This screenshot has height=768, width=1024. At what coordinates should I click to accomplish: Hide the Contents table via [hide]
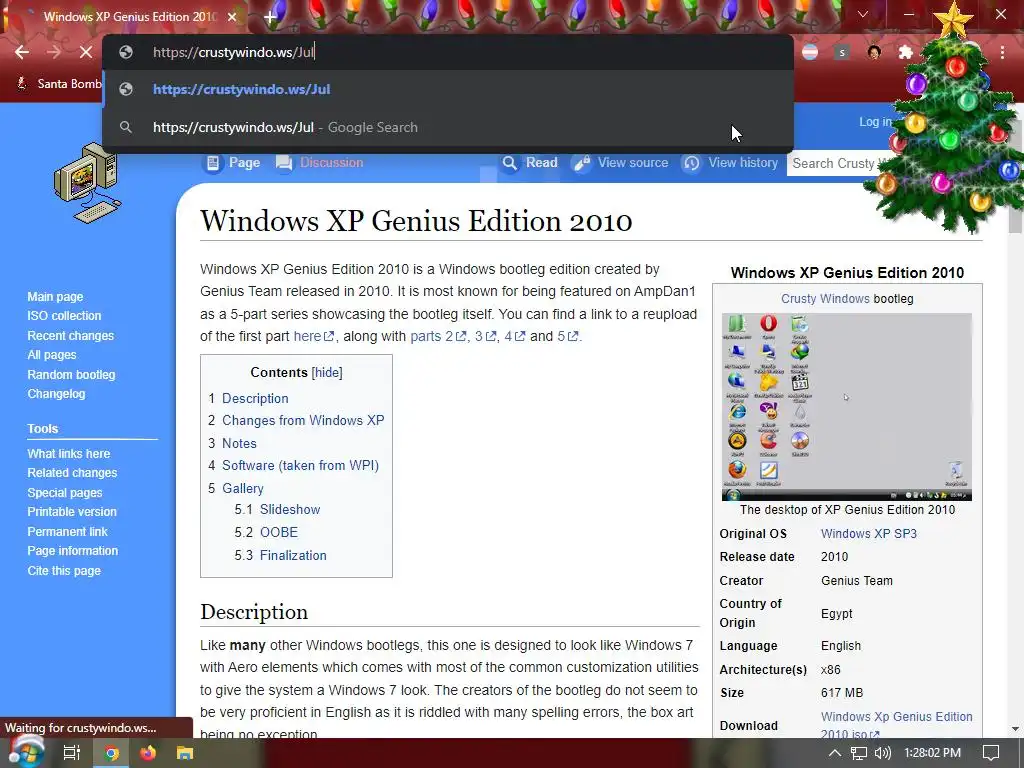[327, 372]
